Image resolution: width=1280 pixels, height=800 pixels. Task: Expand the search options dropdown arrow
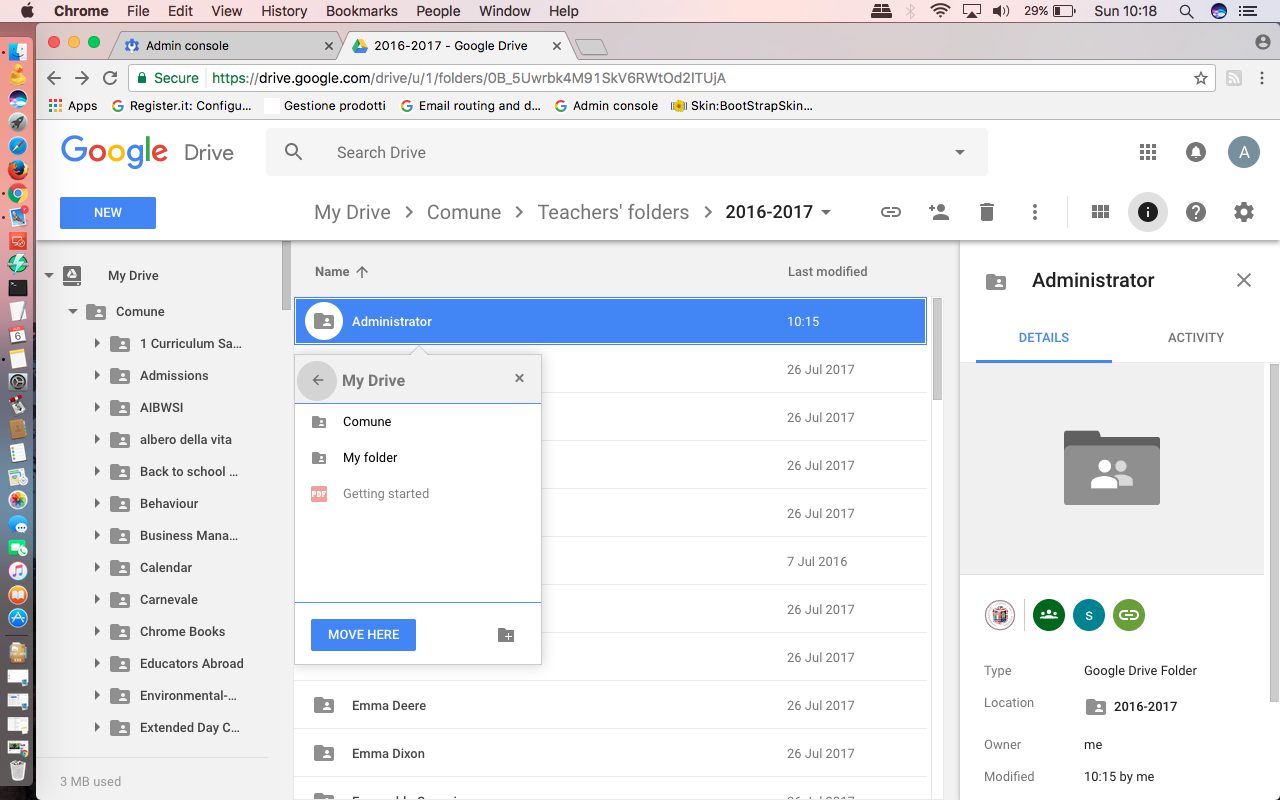pos(960,152)
